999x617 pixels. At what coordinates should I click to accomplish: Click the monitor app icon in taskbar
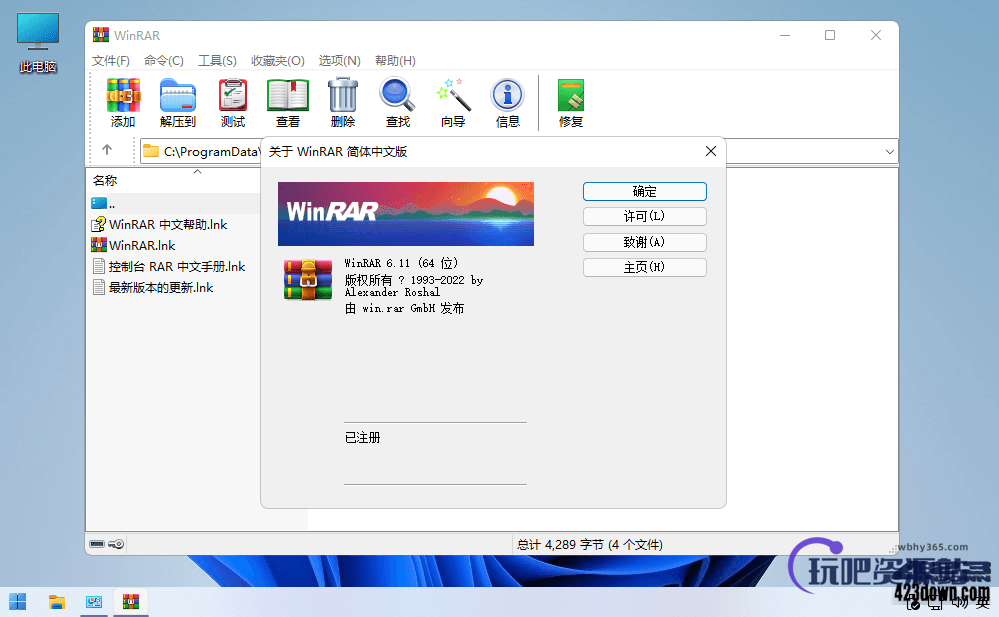(94, 601)
